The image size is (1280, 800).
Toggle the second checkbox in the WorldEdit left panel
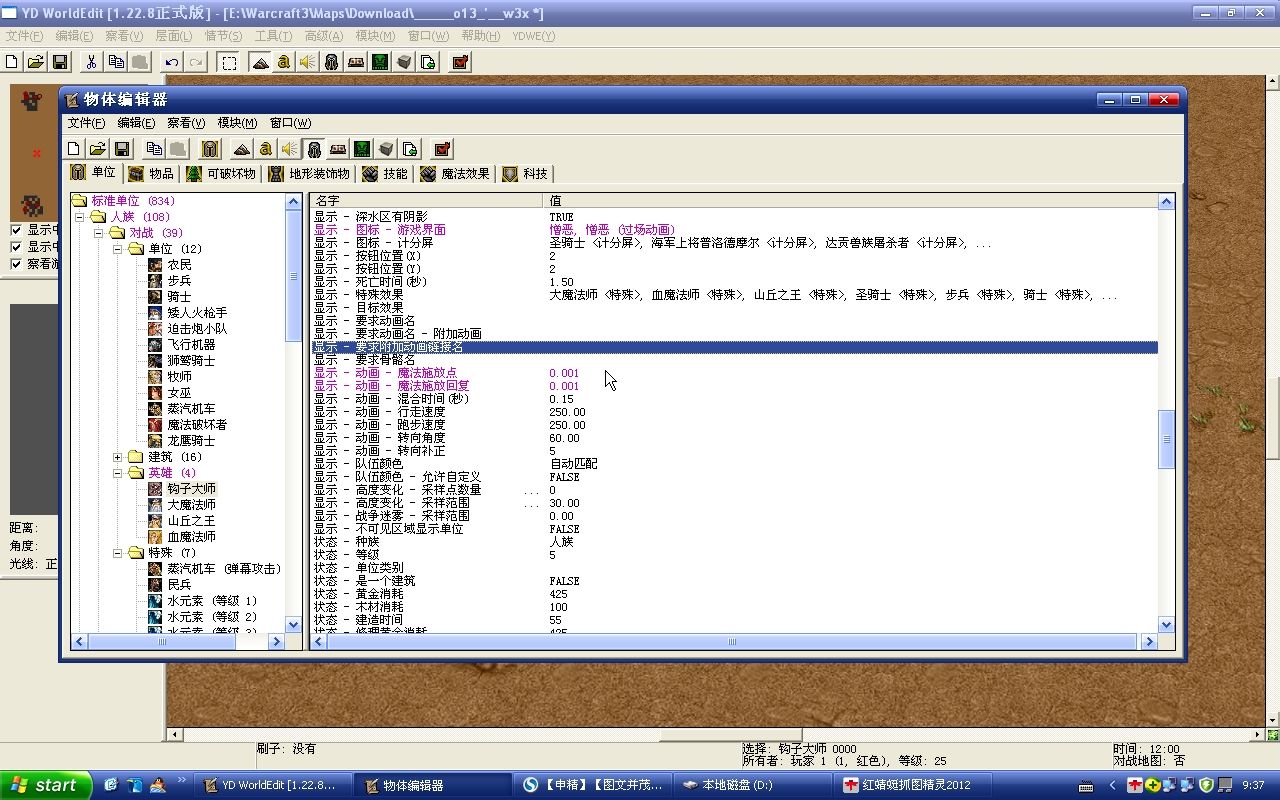pos(16,247)
